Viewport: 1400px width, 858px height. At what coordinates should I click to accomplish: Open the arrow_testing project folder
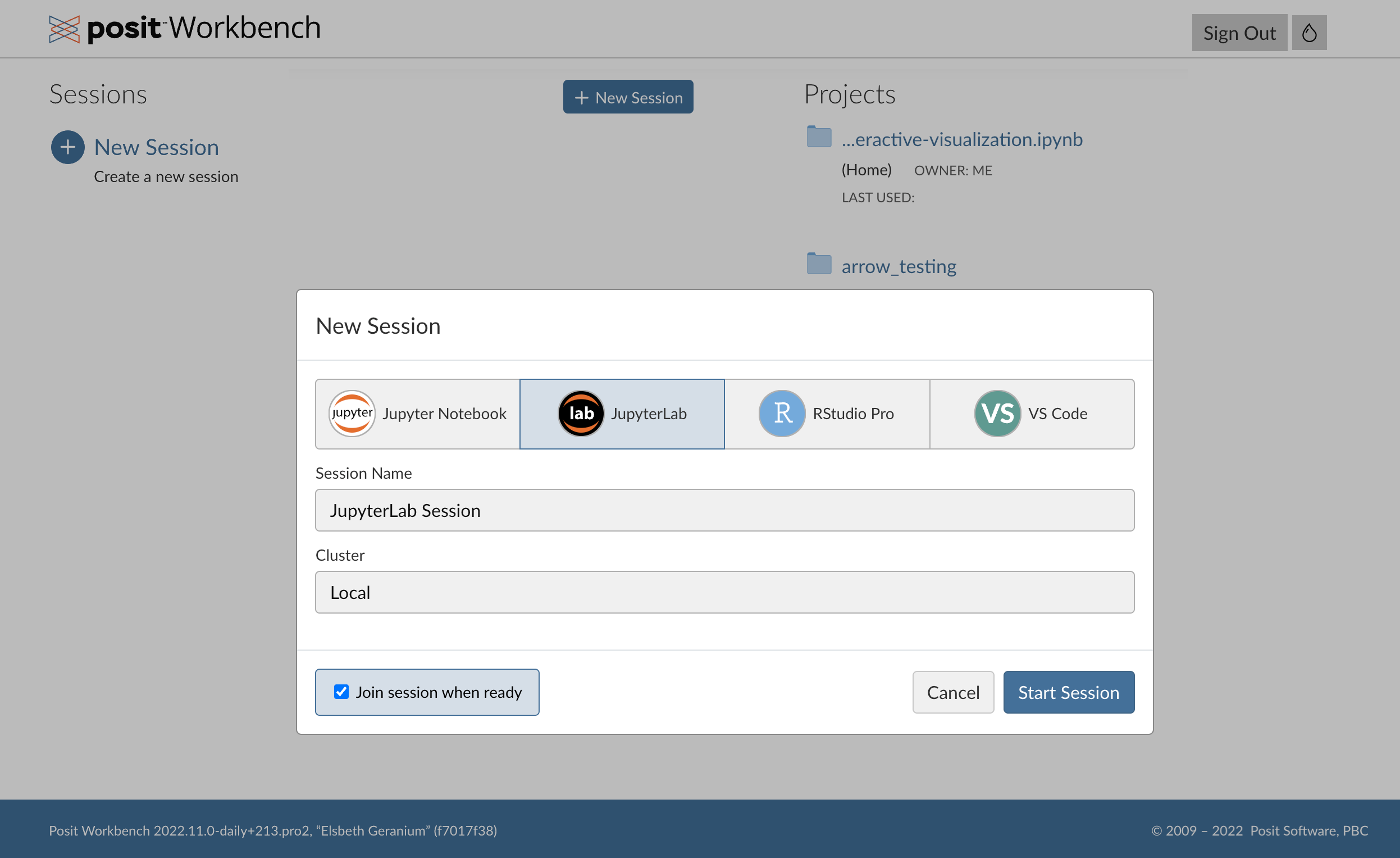click(x=898, y=266)
